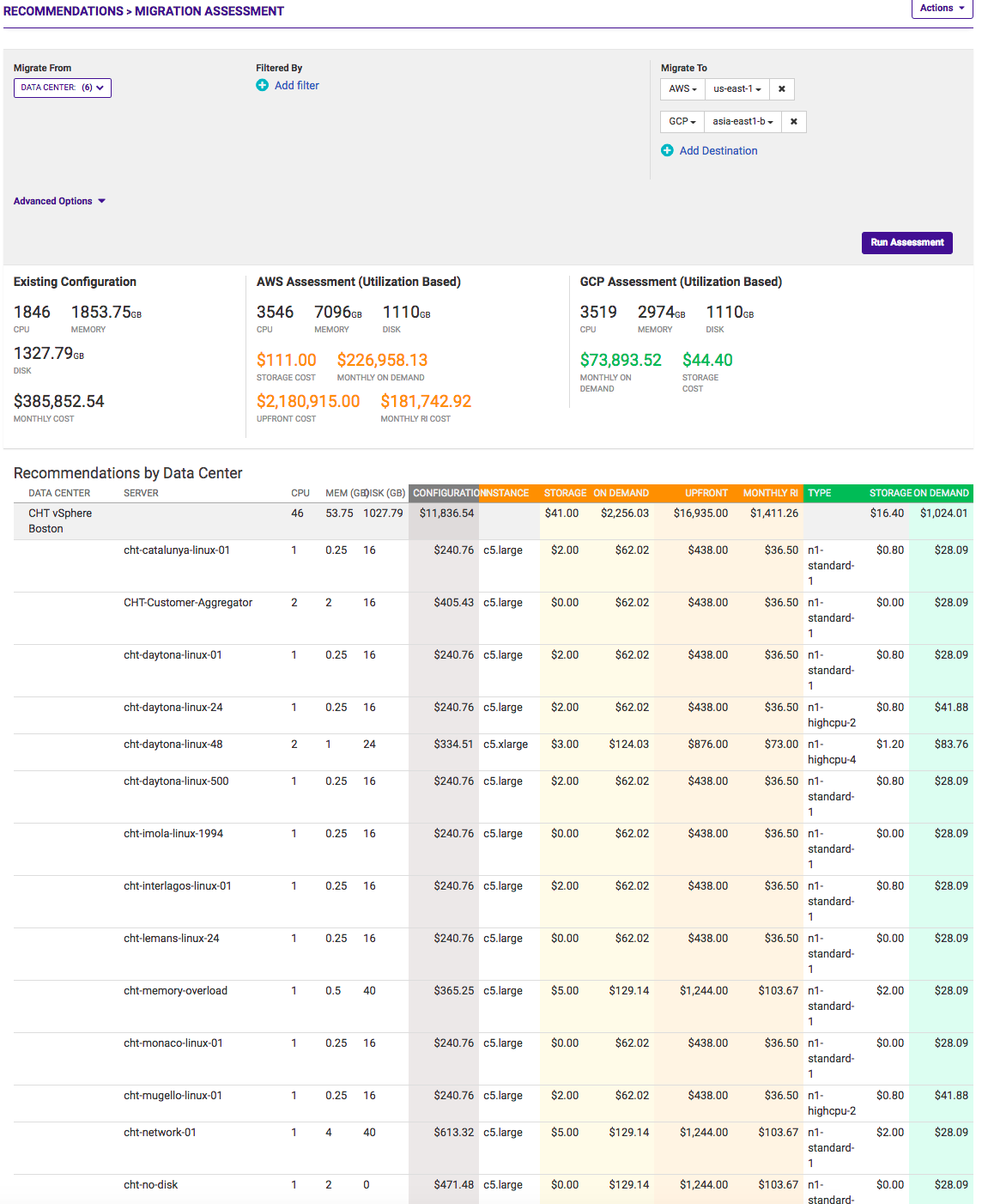The height and width of the screenshot is (1204, 982).
Task: Open RECOMMENDATIONS from the breadcrumb
Action: pyautogui.click(x=64, y=10)
